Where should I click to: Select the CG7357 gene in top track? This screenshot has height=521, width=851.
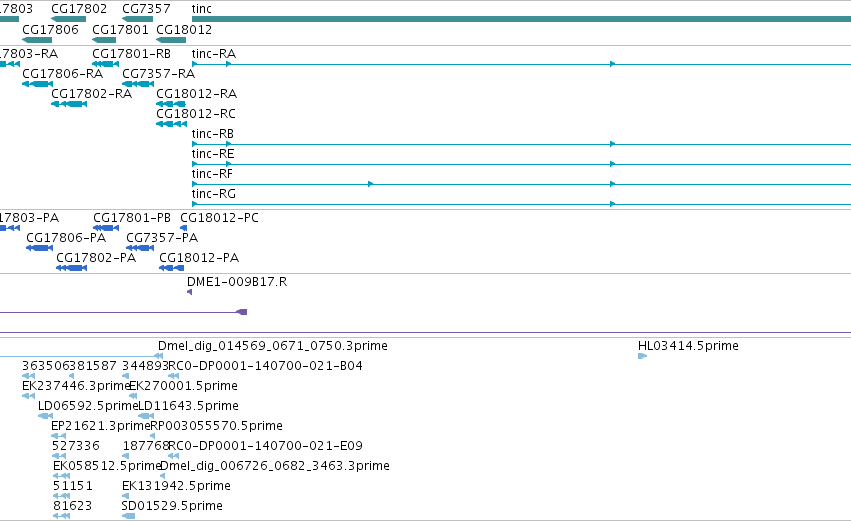click(x=146, y=9)
